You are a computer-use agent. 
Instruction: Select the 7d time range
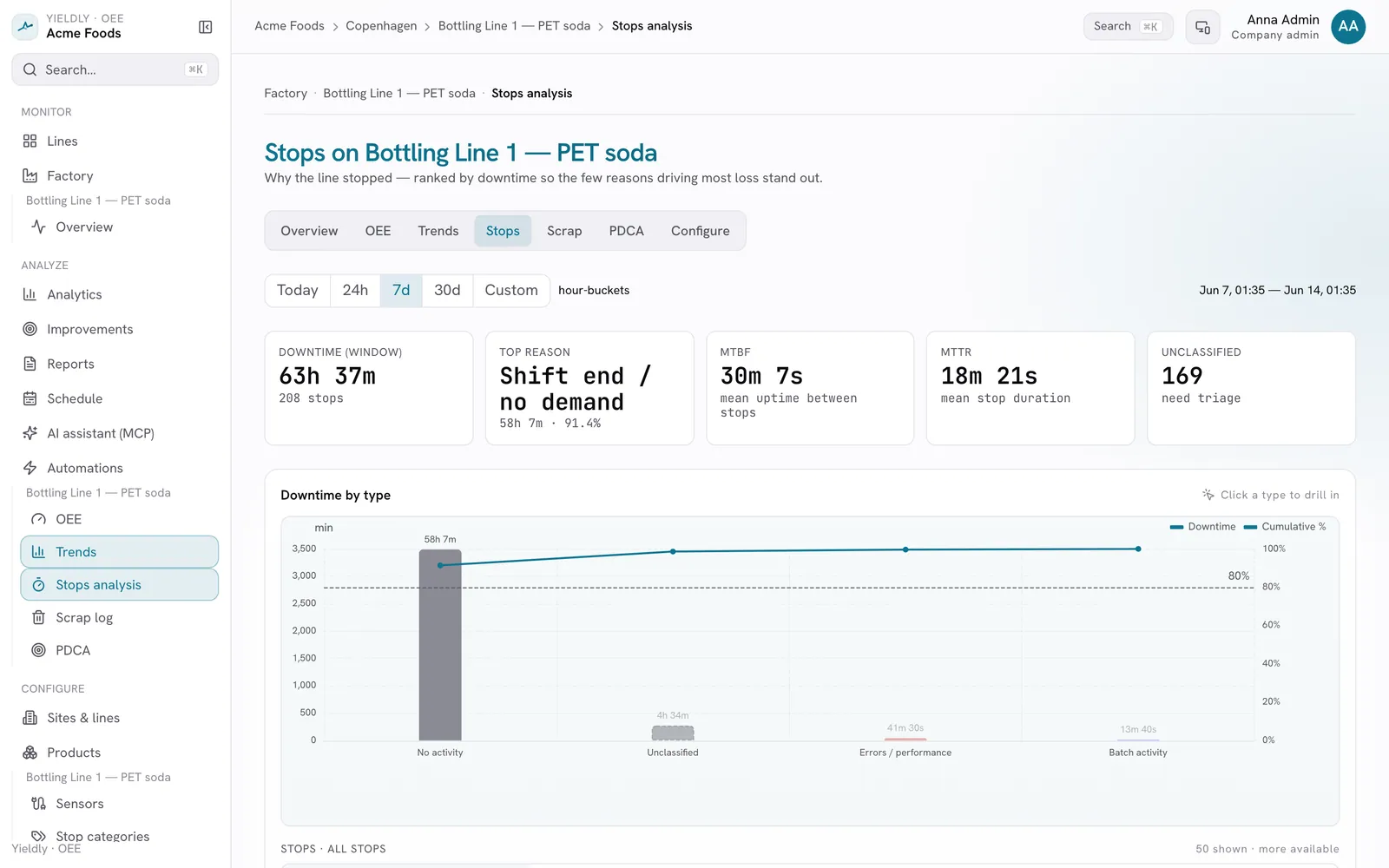click(x=401, y=290)
